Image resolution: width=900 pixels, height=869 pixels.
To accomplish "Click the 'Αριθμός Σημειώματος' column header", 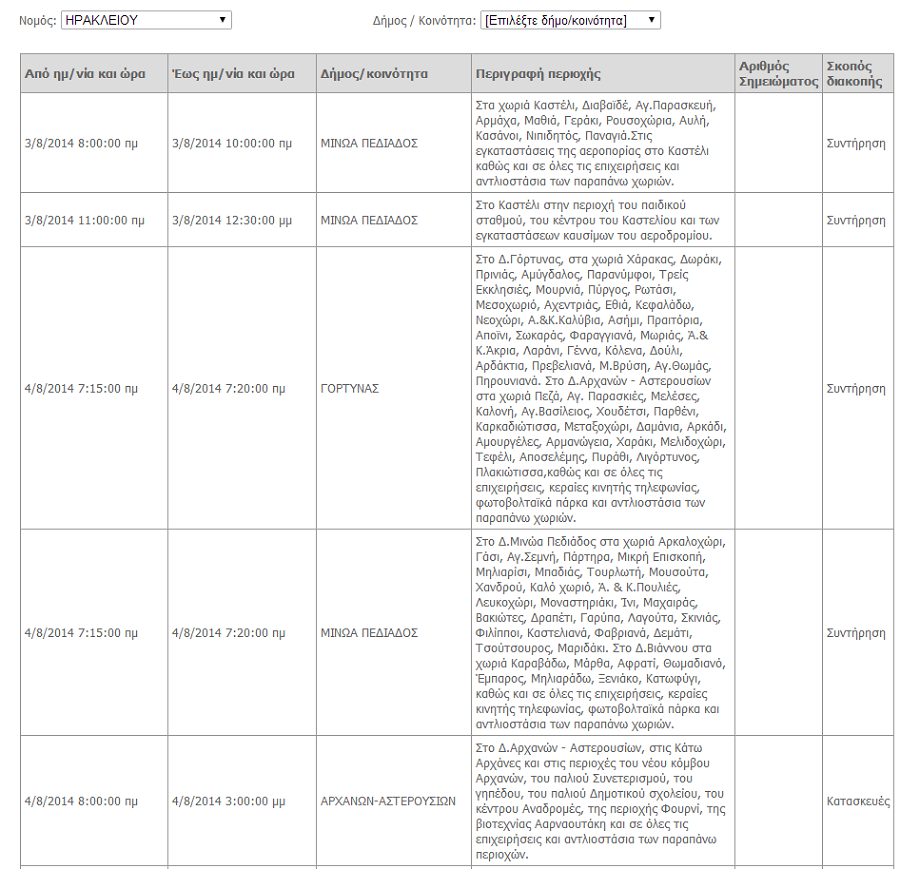I will pos(778,74).
